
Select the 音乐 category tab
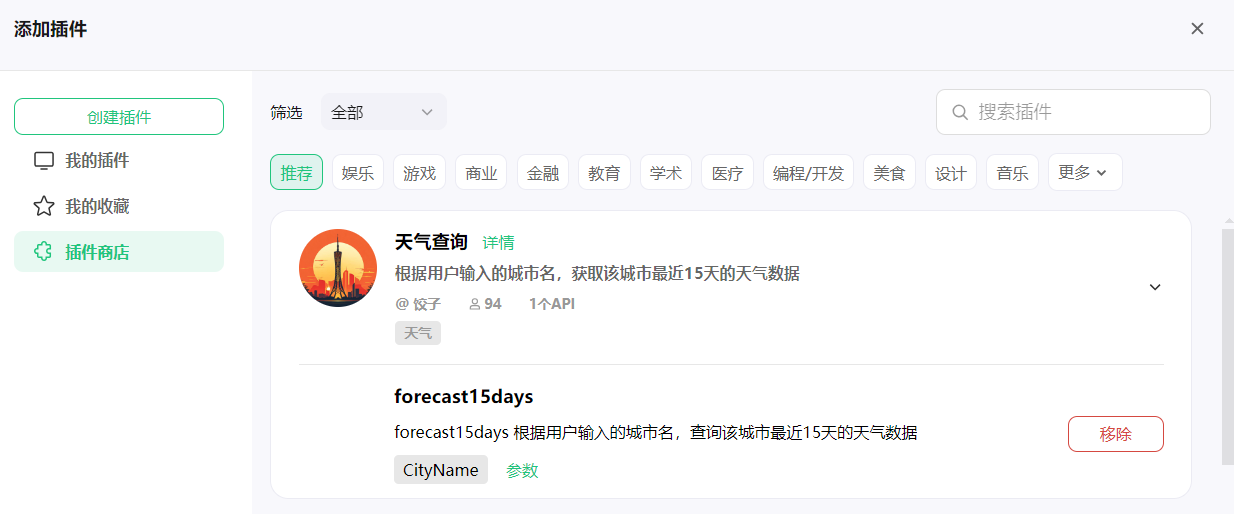pos(1012,172)
